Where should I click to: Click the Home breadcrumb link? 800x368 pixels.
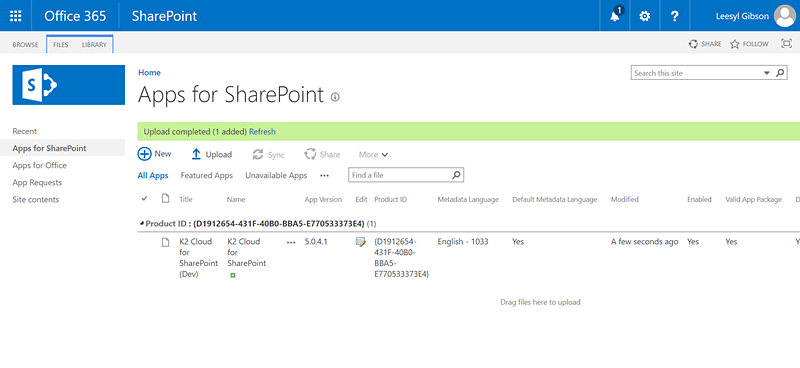click(149, 72)
